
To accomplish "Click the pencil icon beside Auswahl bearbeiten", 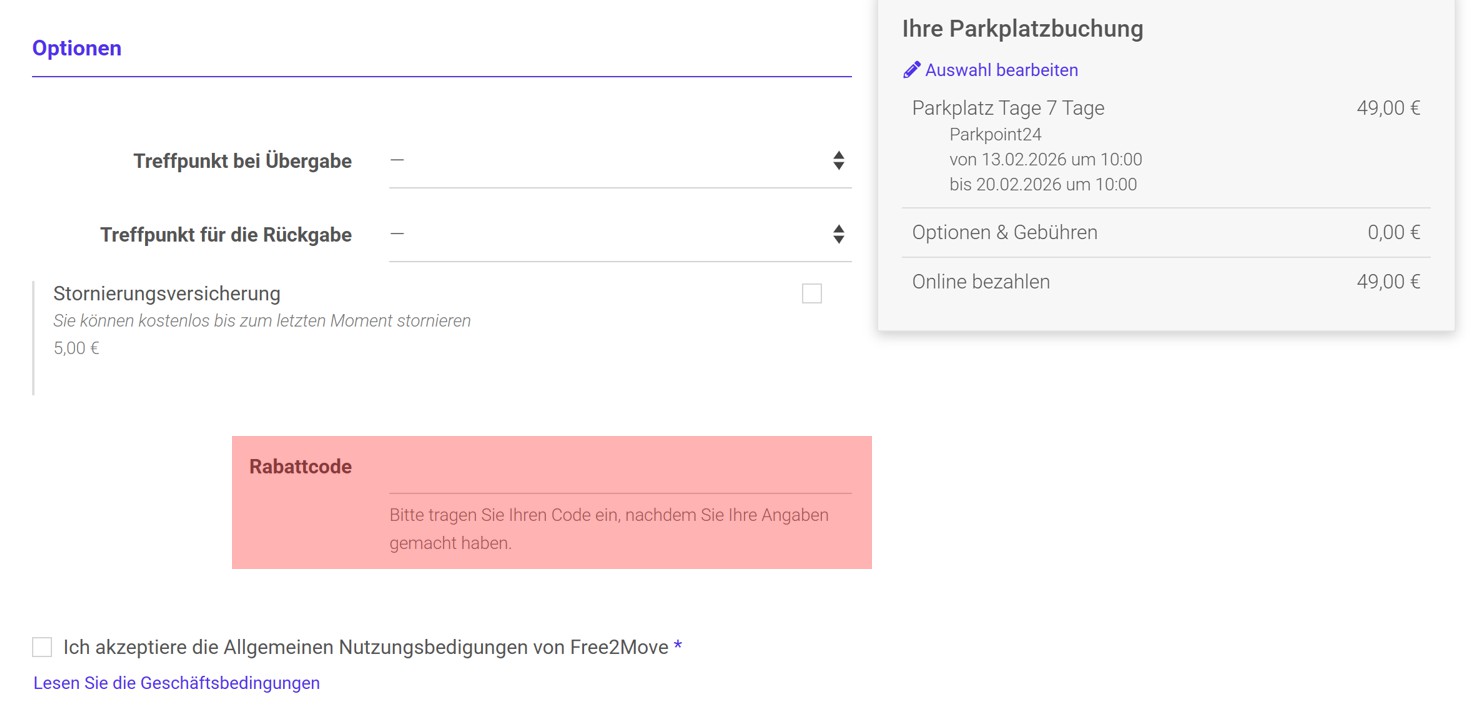I will click(911, 69).
